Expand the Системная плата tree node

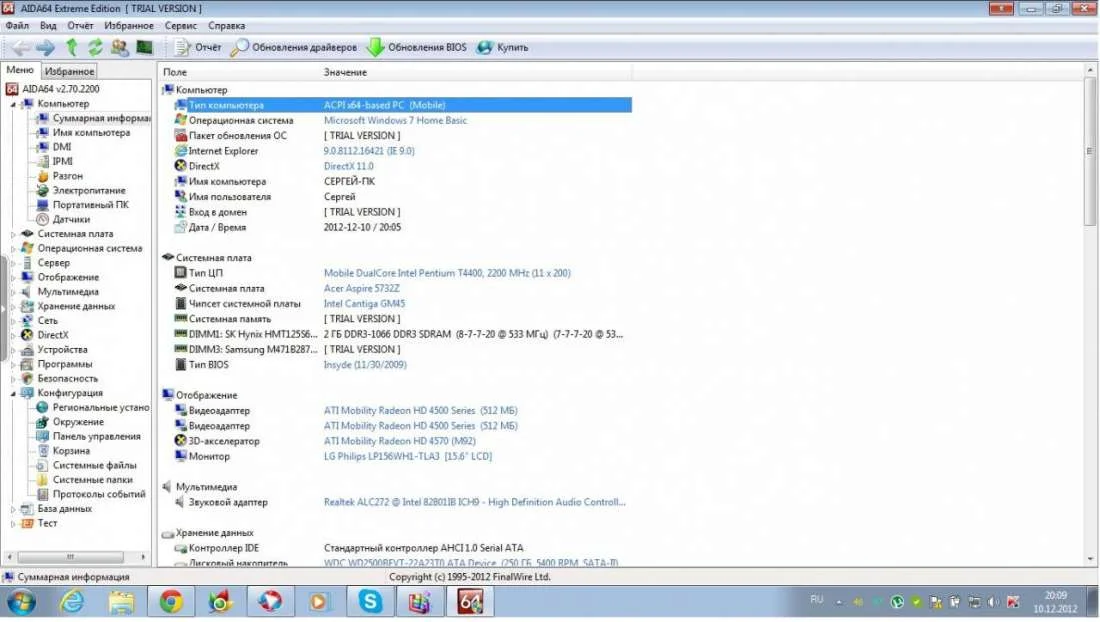[x=13, y=234]
